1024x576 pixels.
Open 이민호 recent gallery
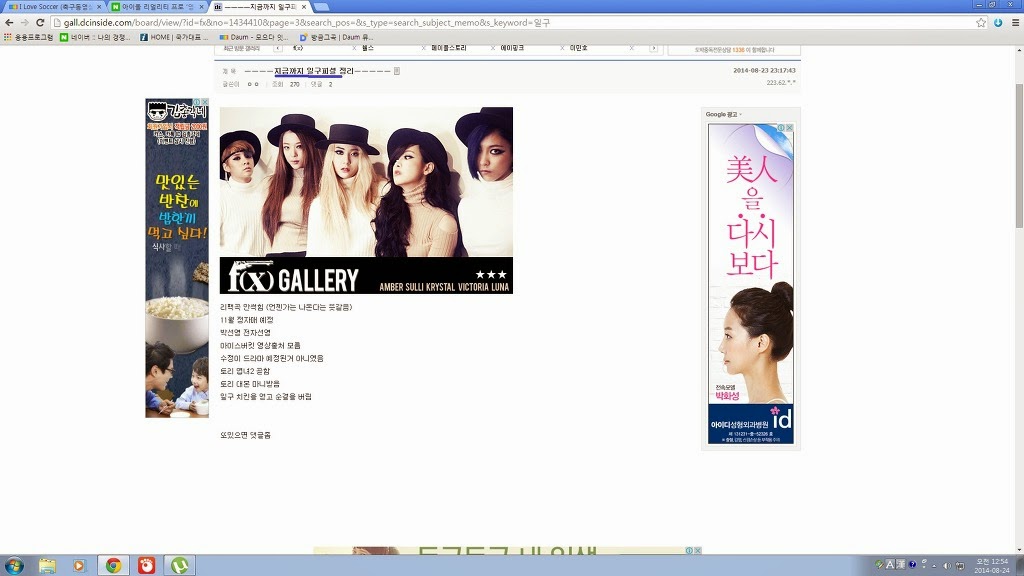coord(579,48)
